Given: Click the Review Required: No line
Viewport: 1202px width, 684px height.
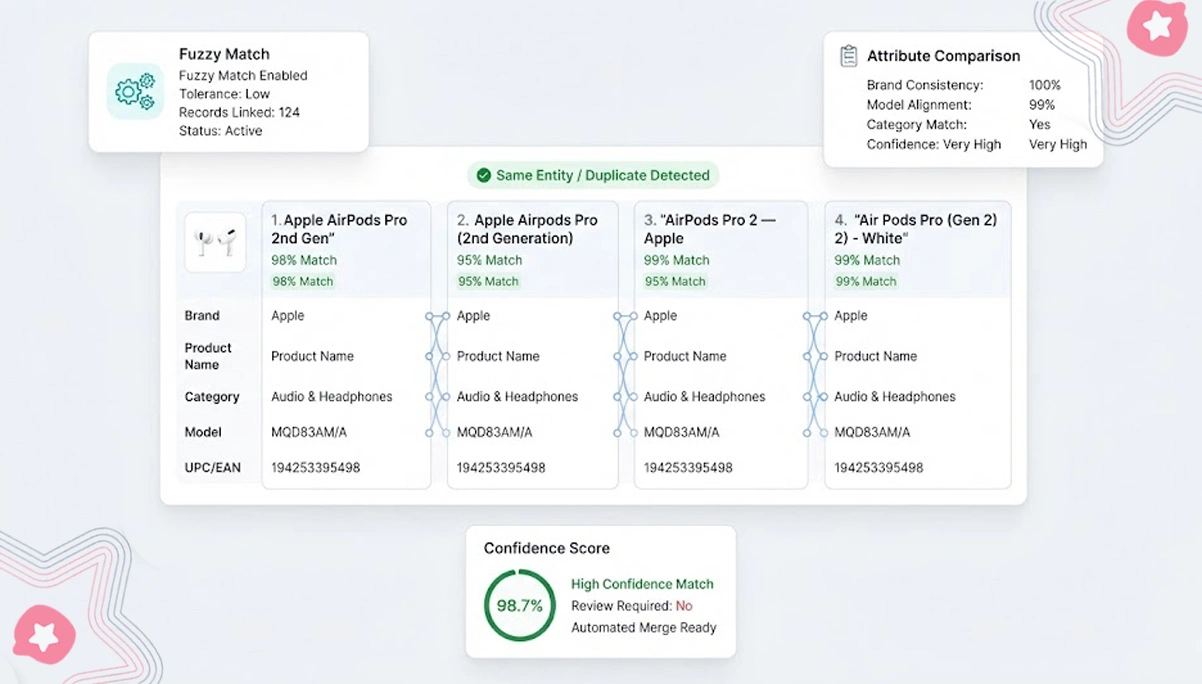Looking at the screenshot, I should tap(632, 606).
